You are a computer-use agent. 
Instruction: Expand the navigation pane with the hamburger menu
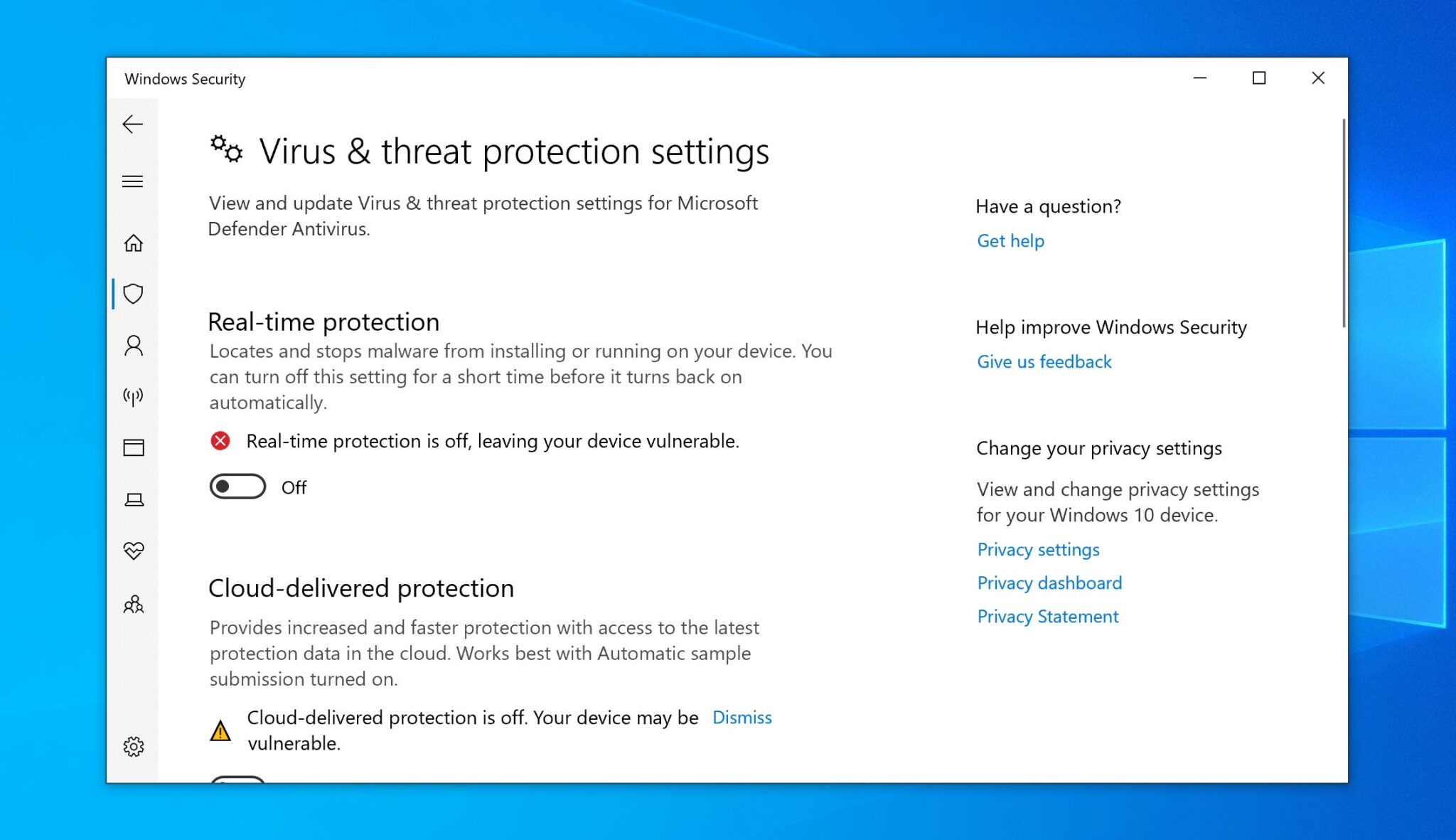tap(133, 181)
